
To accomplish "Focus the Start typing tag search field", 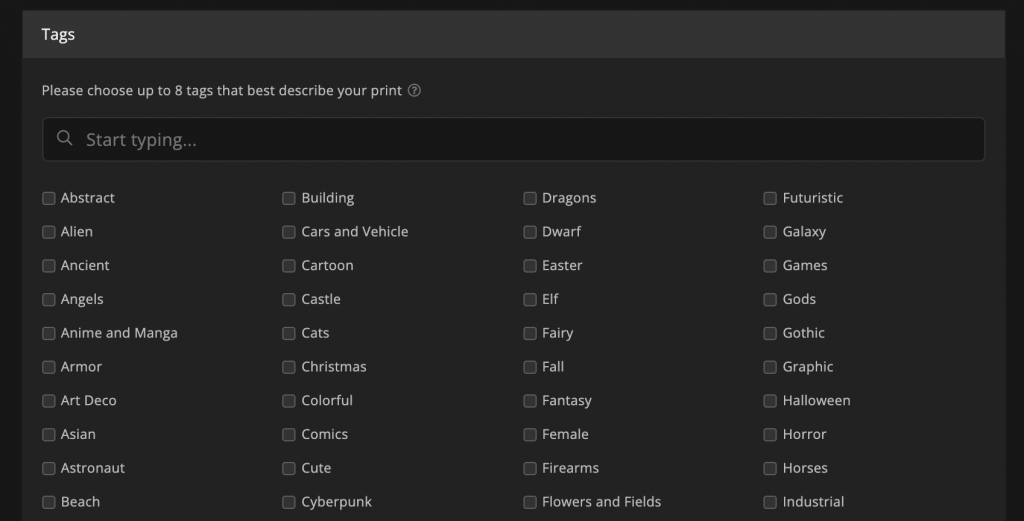I will point(513,139).
